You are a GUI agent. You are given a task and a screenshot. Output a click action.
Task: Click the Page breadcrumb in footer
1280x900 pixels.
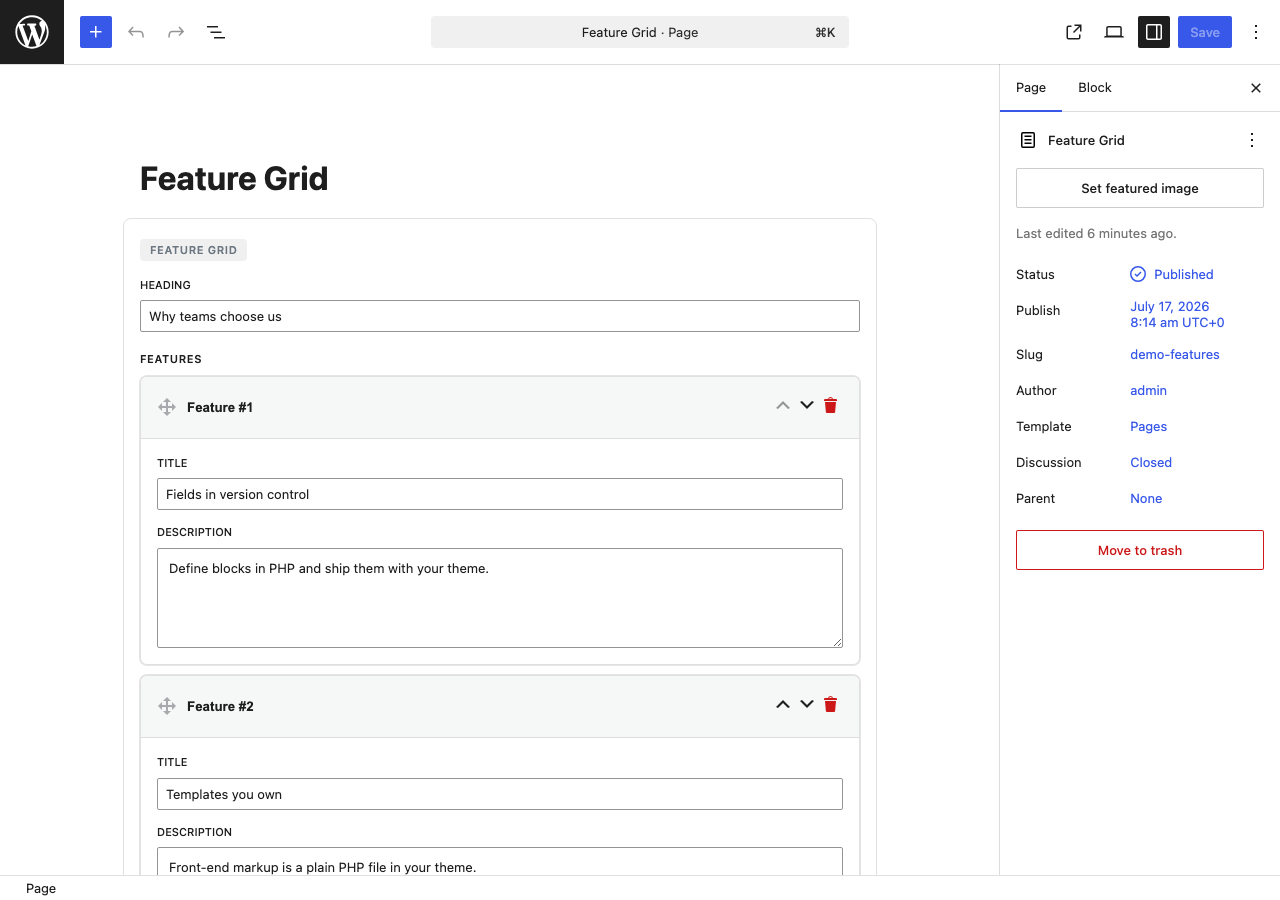[41, 888]
